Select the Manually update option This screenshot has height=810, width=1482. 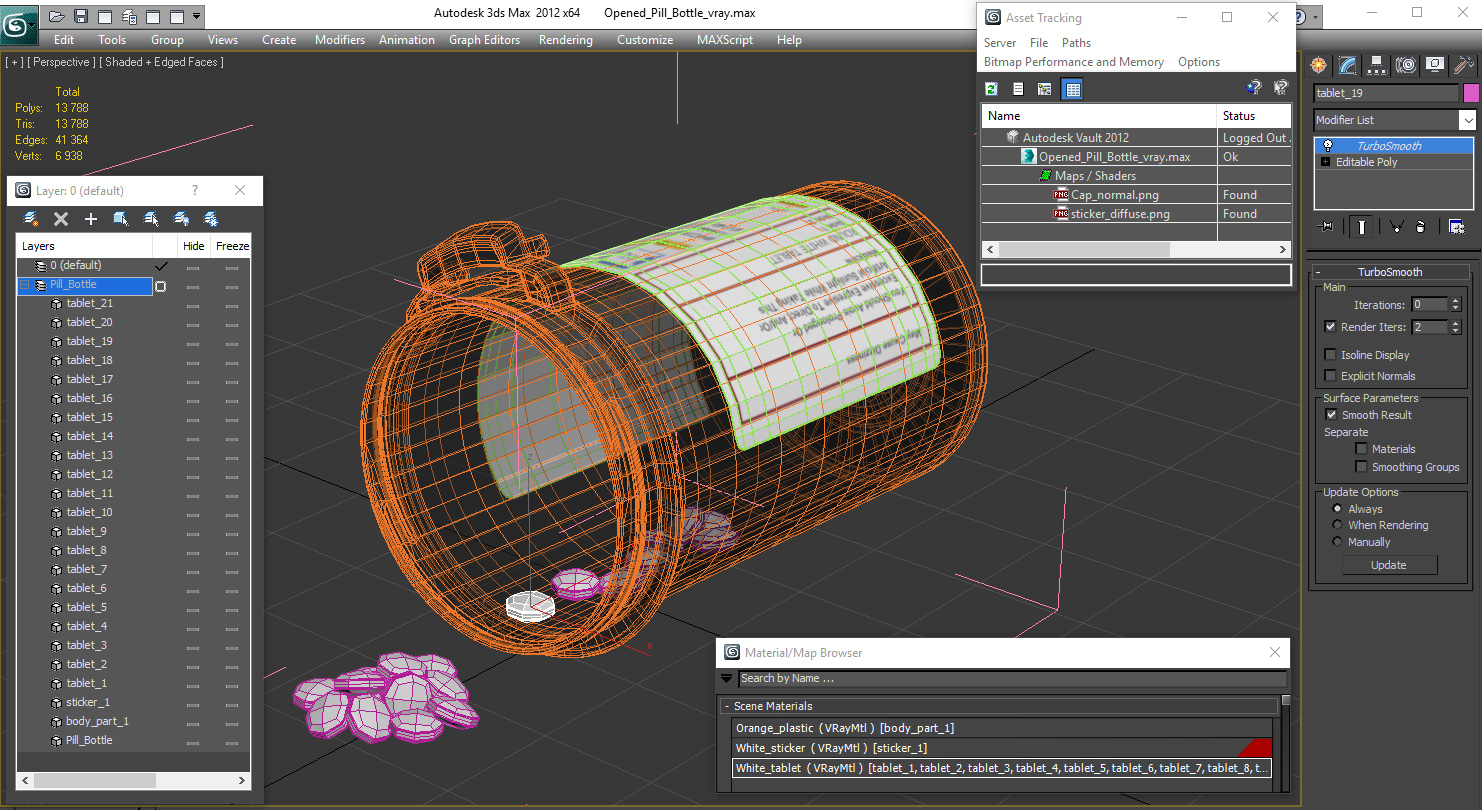1337,542
